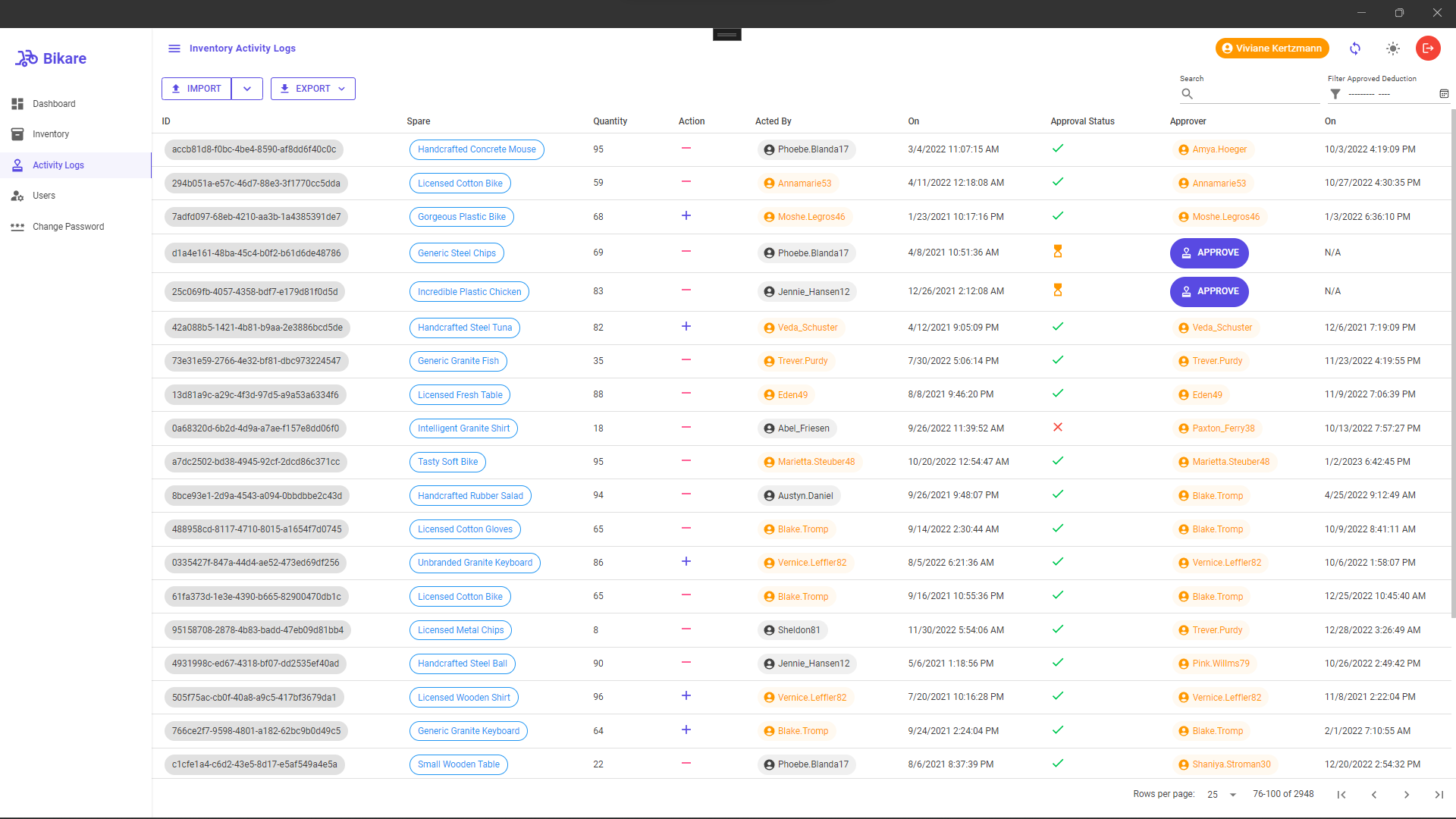Image resolution: width=1456 pixels, height=819 pixels.
Task: Click the Handcrafted Concrete Mouse spare chip
Action: 476,149
